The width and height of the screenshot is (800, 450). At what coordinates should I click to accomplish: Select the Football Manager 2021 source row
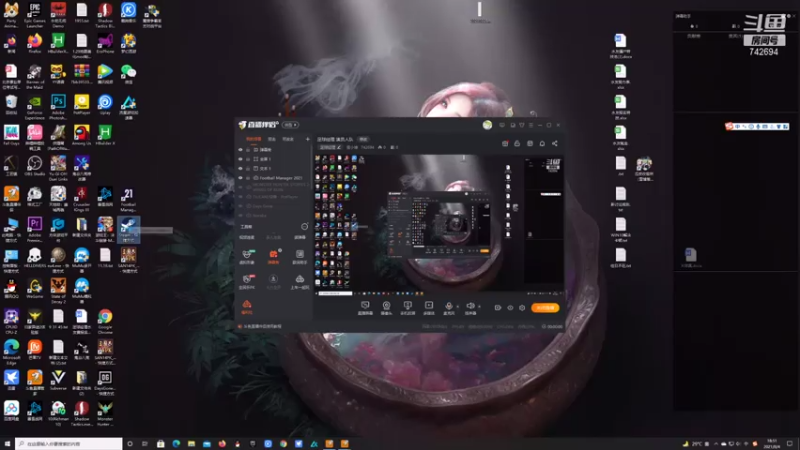pos(274,178)
